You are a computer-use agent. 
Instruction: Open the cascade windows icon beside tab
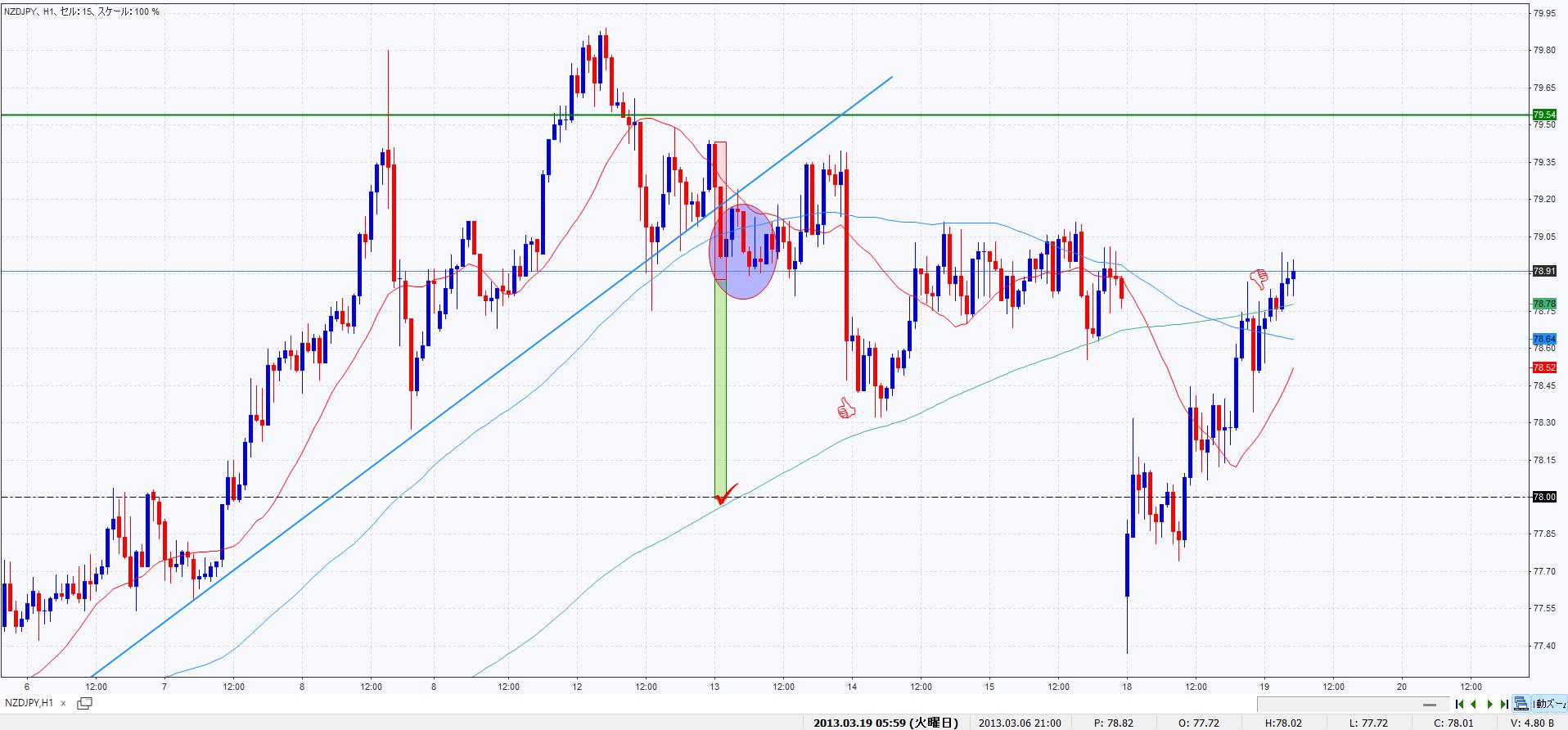coord(84,703)
